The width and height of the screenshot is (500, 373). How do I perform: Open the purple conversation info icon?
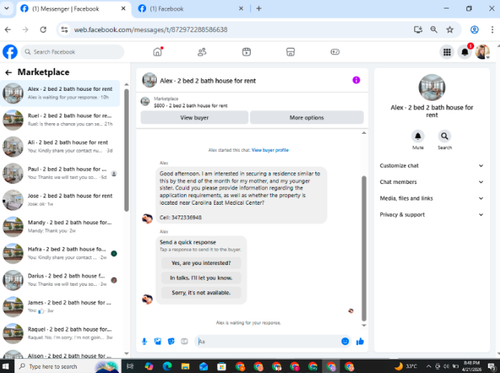[x=356, y=80]
